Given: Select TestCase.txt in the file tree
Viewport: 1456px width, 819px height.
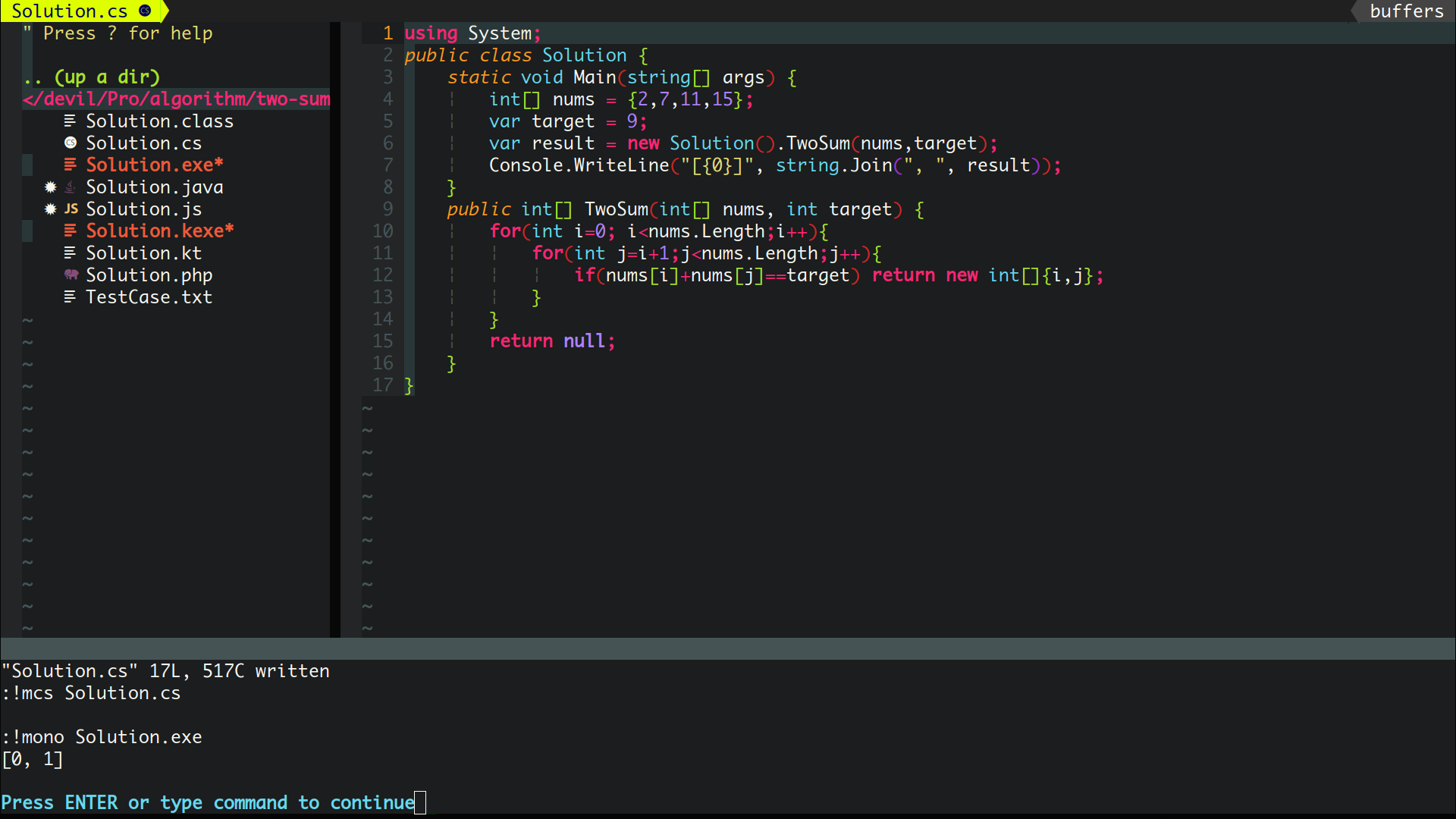Looking at the screenshot, I should coord(149,297).
